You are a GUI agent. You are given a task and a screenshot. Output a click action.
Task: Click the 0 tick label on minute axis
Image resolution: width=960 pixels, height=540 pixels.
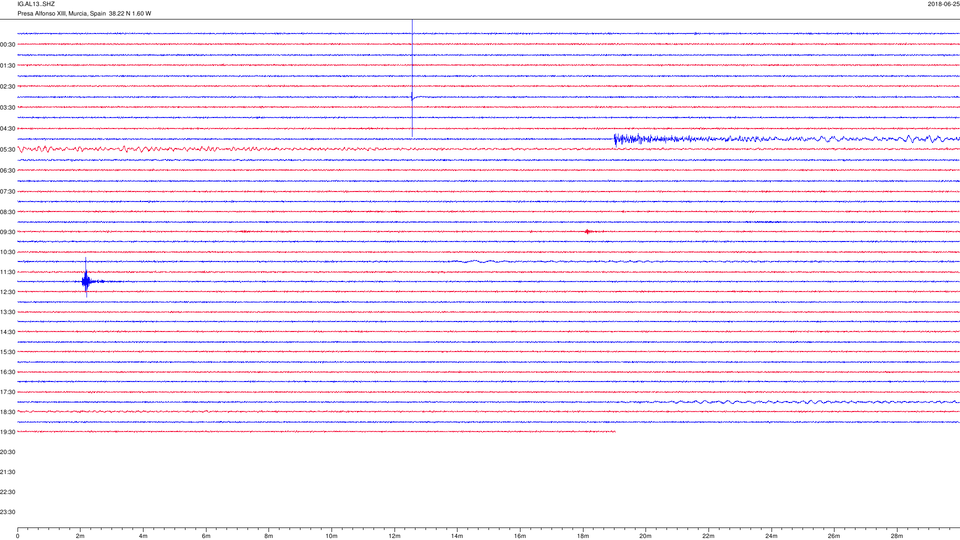point(18,536)
